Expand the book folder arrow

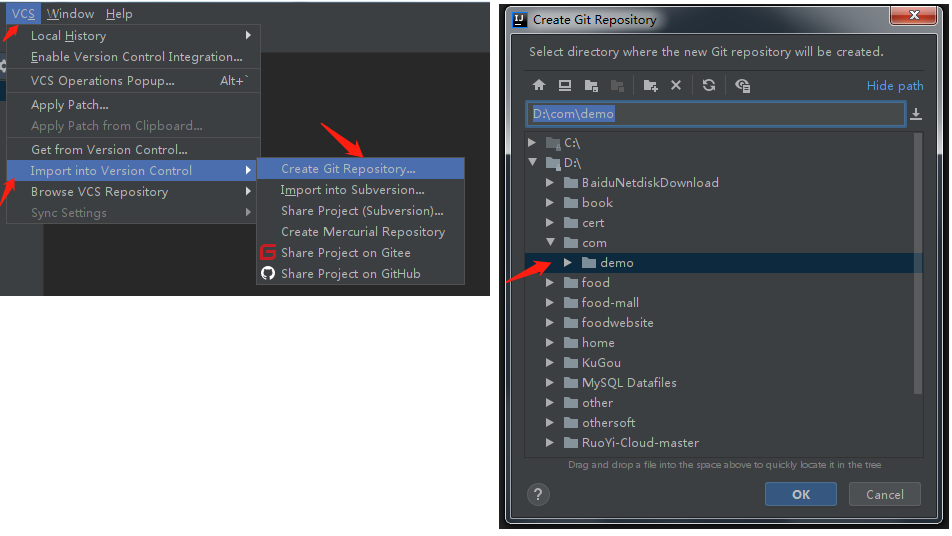(x=549, y=202)
